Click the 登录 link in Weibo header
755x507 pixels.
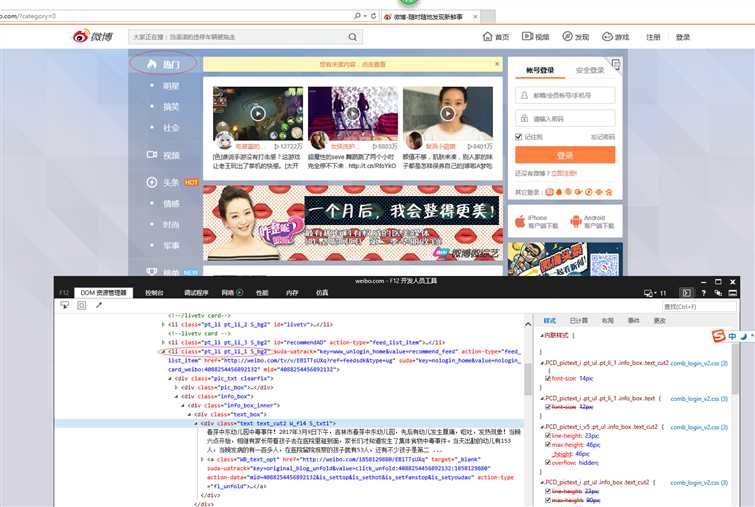point(683,37)
